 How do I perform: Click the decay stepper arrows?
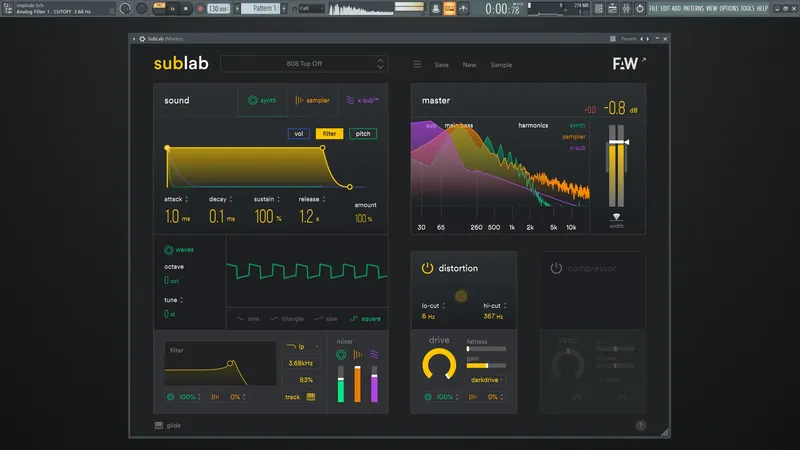[231, 199]
